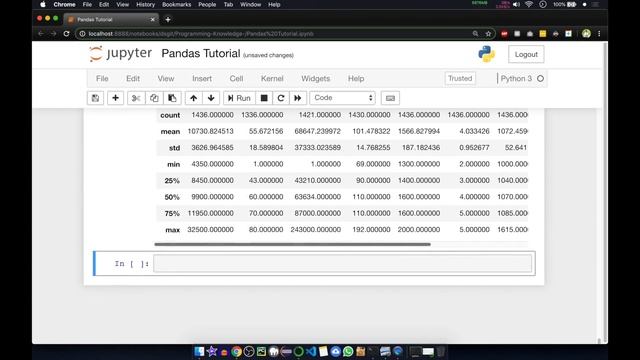Open the Apple menu

click(x=43, y=4)
